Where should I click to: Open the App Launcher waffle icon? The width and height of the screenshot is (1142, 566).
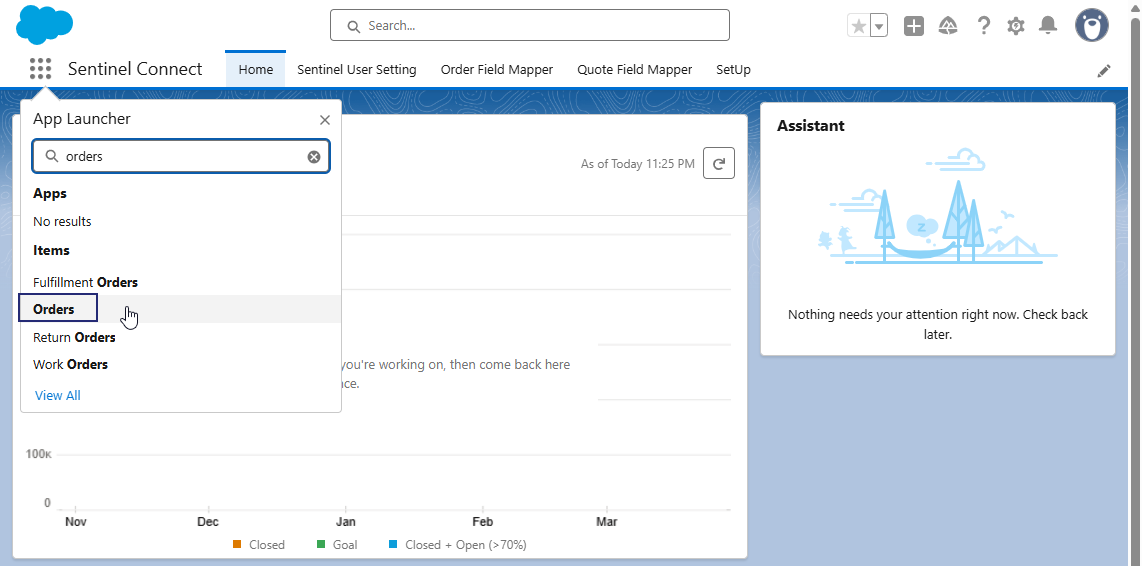click(x=40, y=69)
